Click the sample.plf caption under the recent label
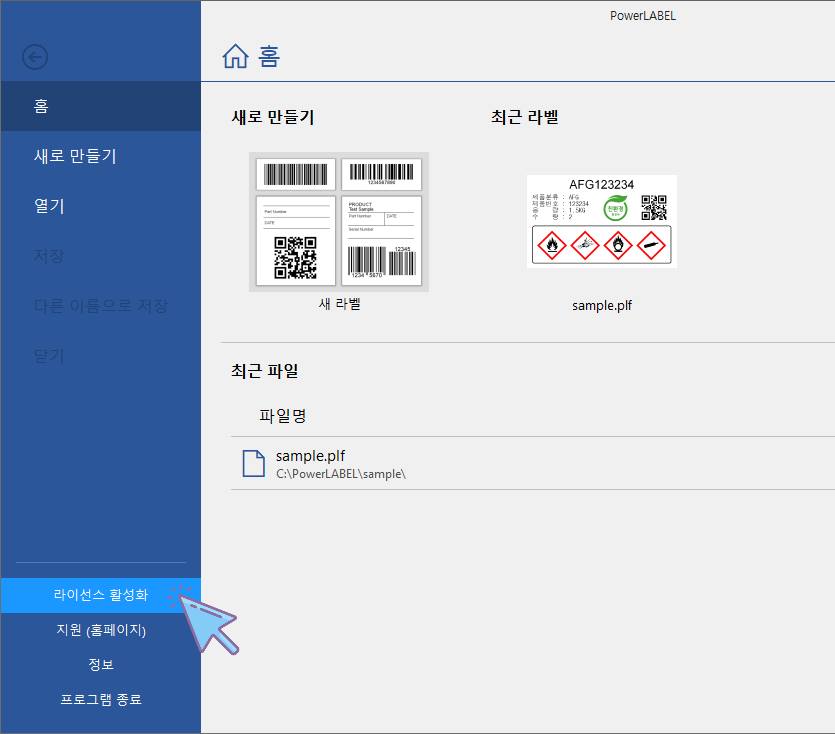The image size is (835, 734). [x=602, y=305]
